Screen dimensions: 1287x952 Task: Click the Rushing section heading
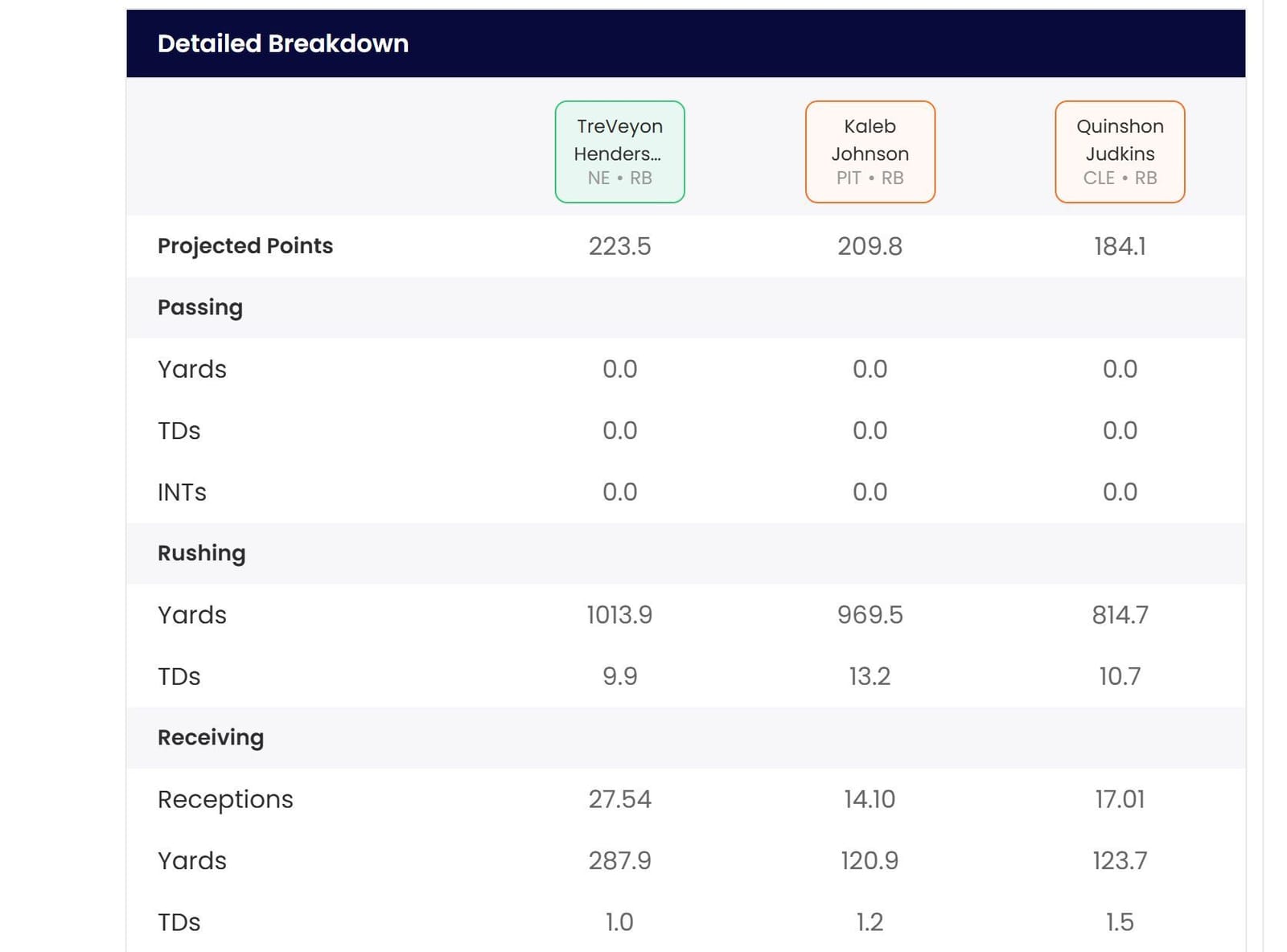201,553
